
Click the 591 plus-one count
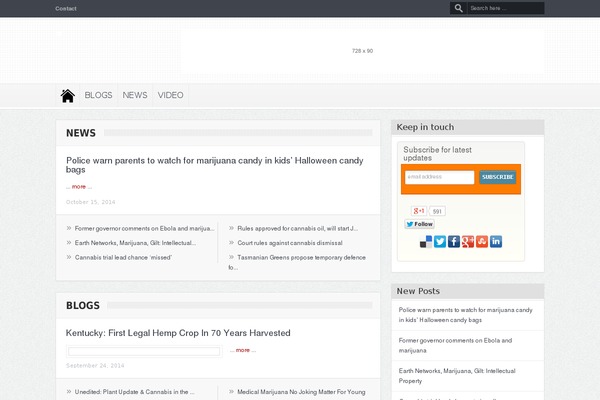(x=437, y=211)
